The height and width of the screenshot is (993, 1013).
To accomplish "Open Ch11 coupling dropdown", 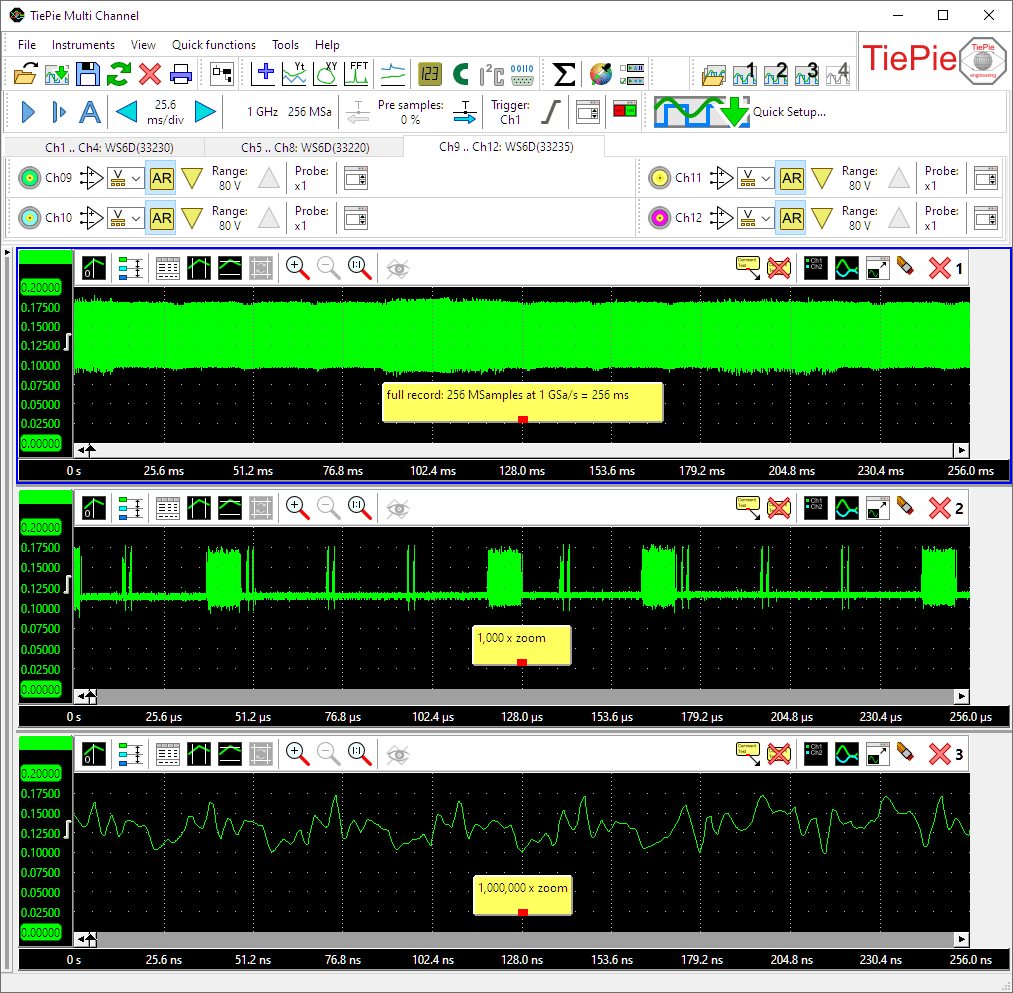I will 756,179.
